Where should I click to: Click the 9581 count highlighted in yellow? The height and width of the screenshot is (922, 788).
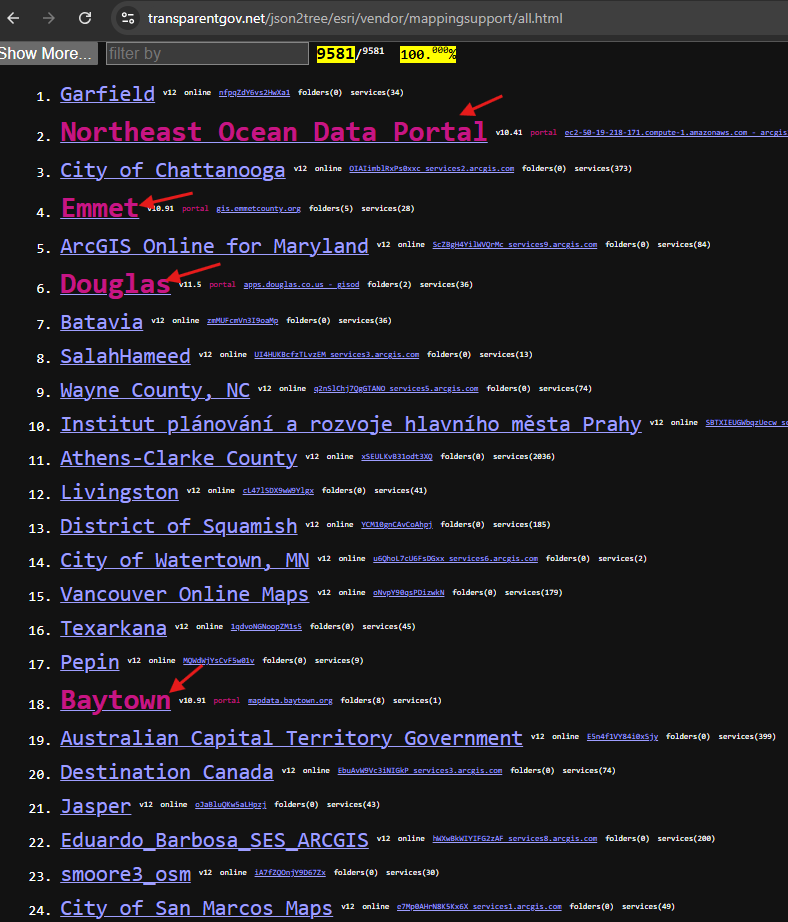point(335,54)
